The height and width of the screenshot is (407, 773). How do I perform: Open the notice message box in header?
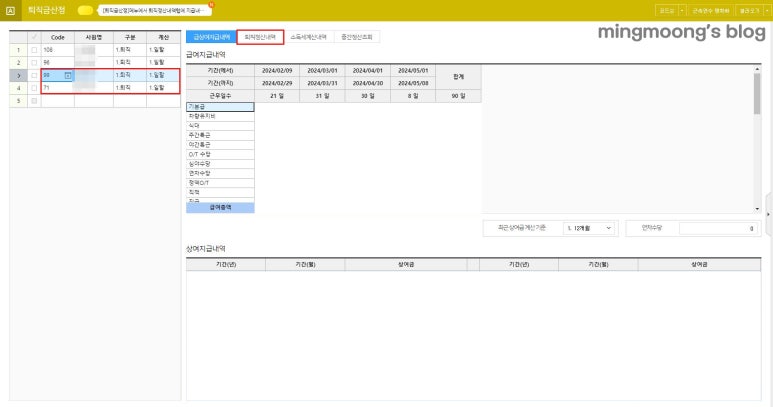tap(154, 10)
